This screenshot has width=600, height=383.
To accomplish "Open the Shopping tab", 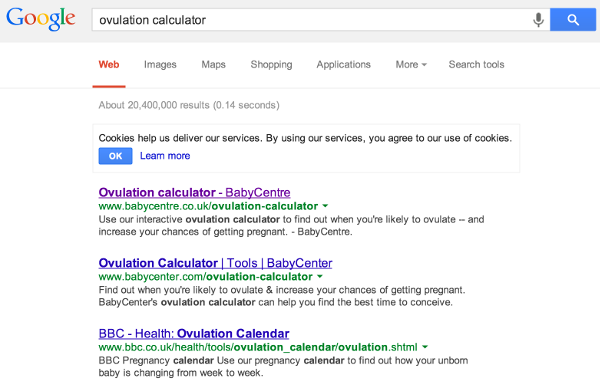I will tap(271, 65).
